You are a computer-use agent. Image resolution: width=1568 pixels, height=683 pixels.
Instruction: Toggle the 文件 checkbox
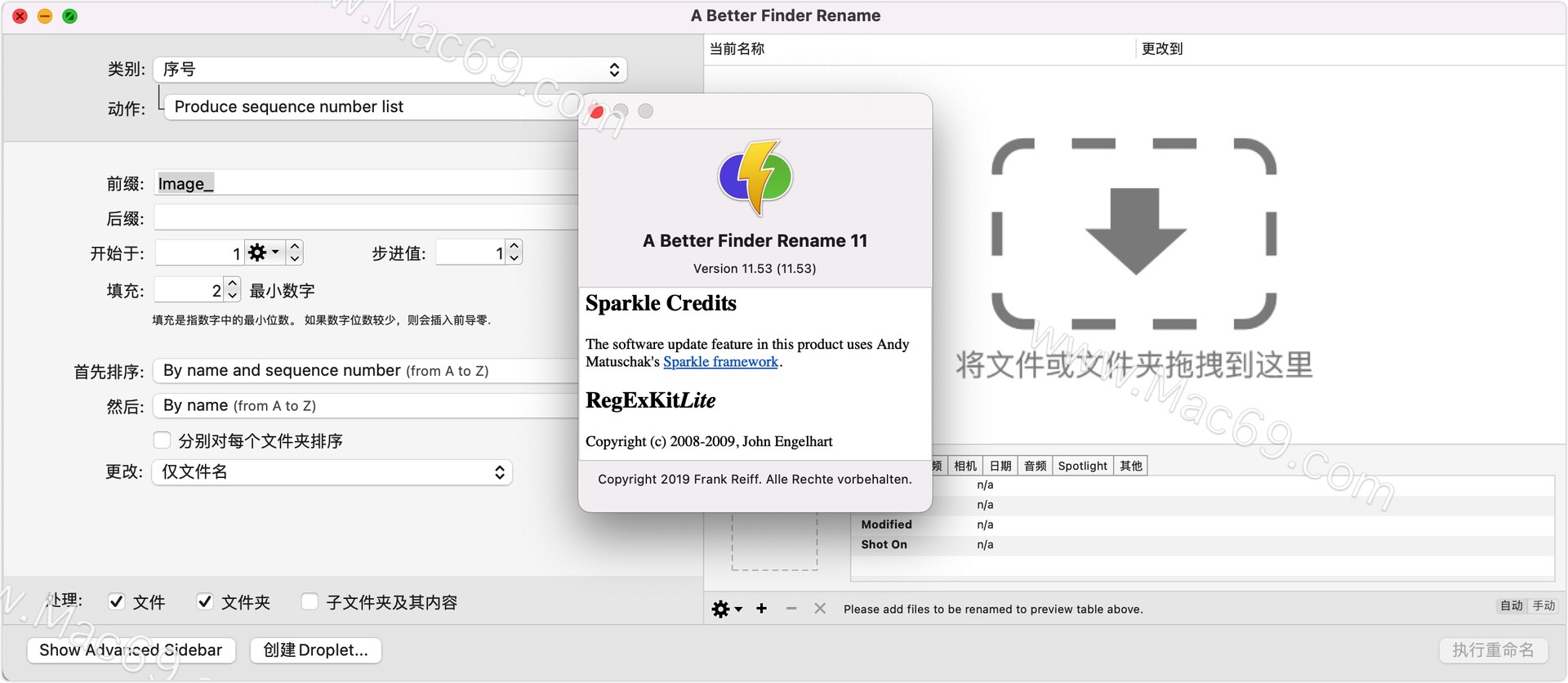coord(117,602)
